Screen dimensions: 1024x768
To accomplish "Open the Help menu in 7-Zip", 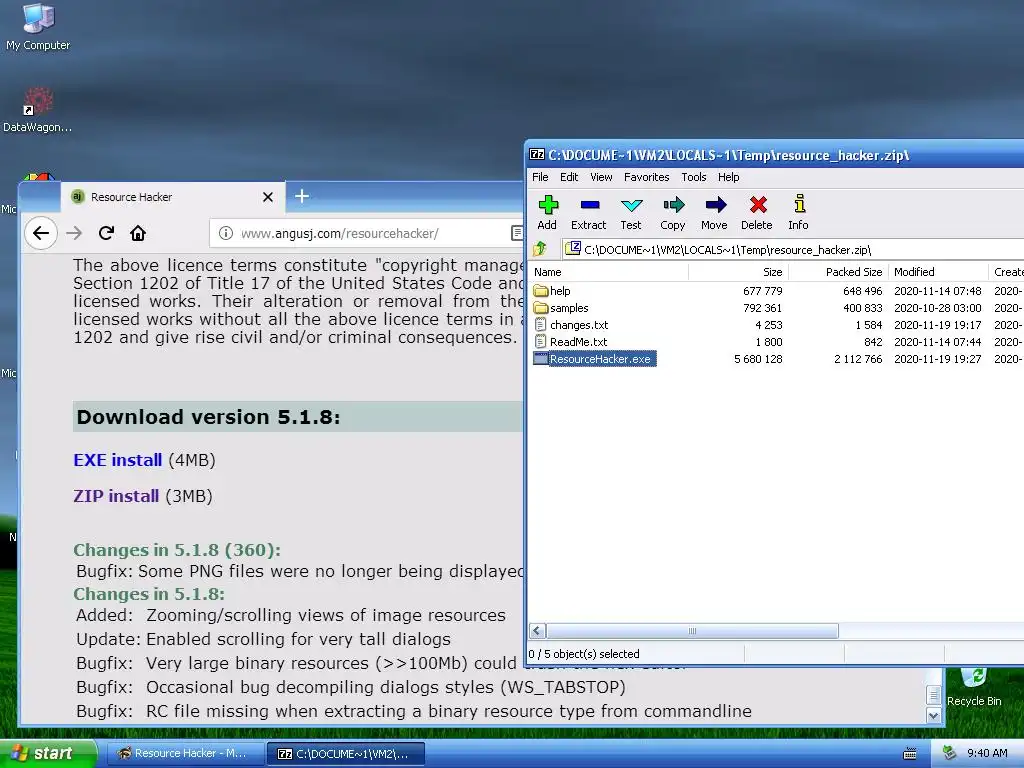I will (728, 177).
